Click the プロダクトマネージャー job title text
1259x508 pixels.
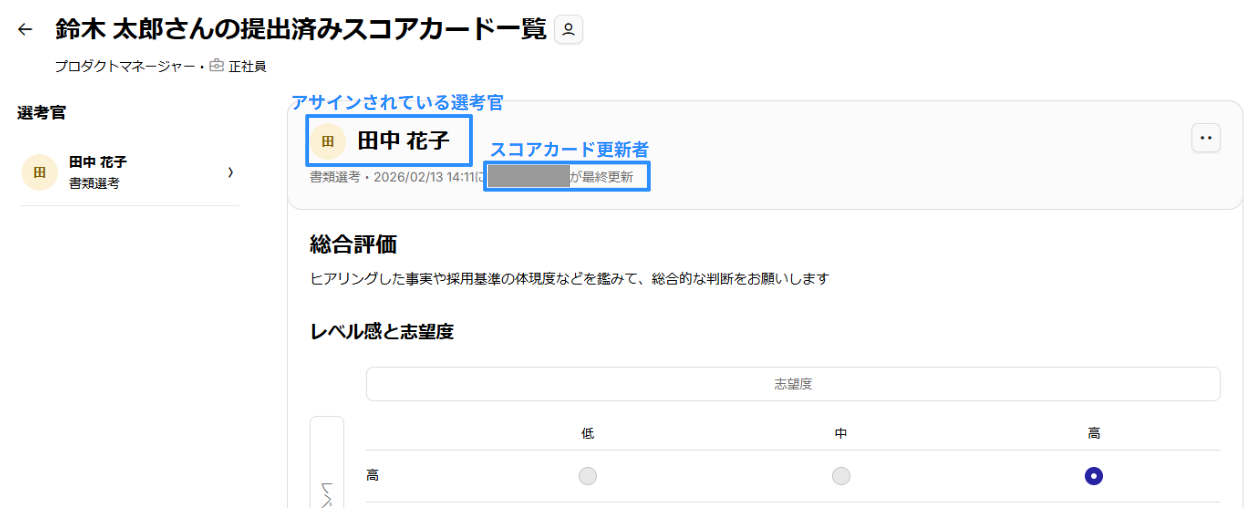click(x=125, y=67)
